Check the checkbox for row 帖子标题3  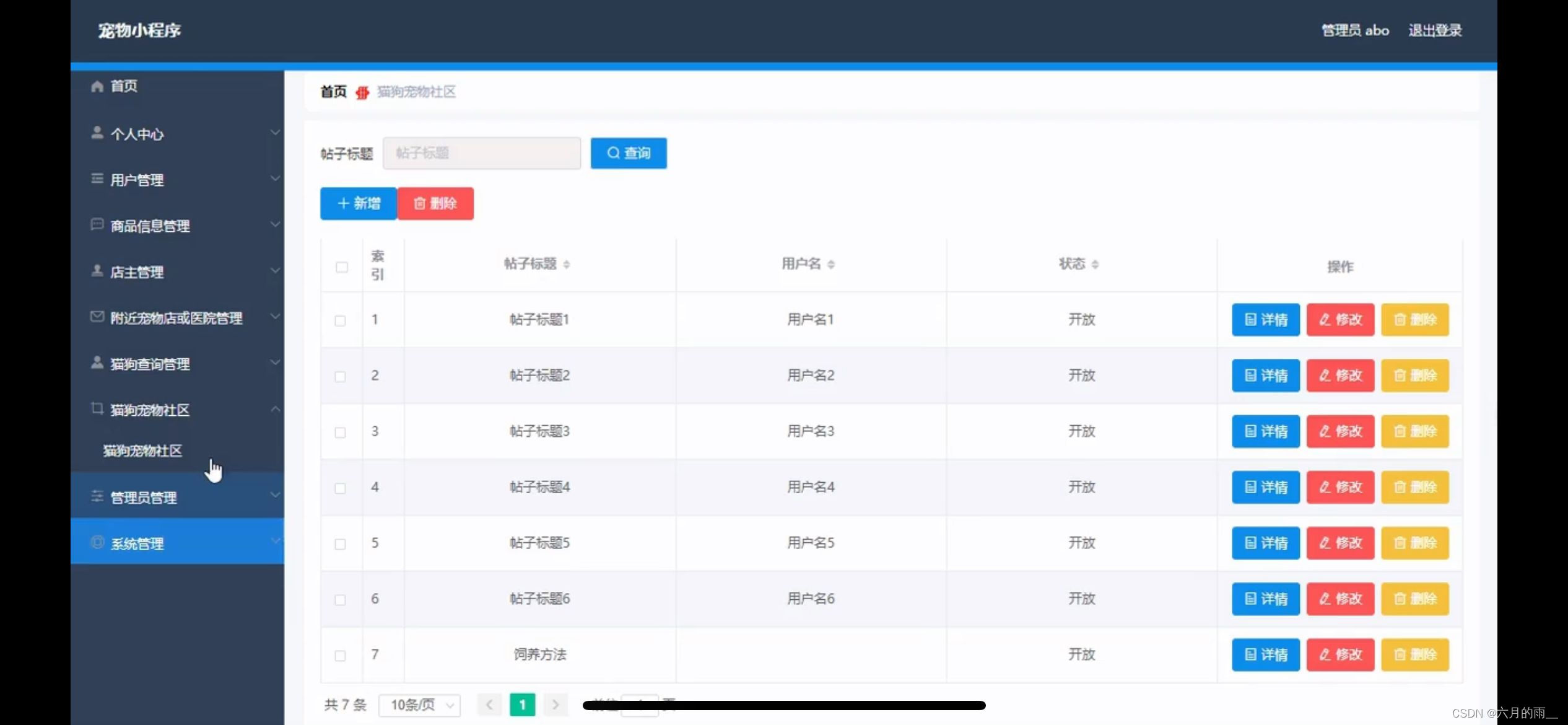(x=340, y=433)
